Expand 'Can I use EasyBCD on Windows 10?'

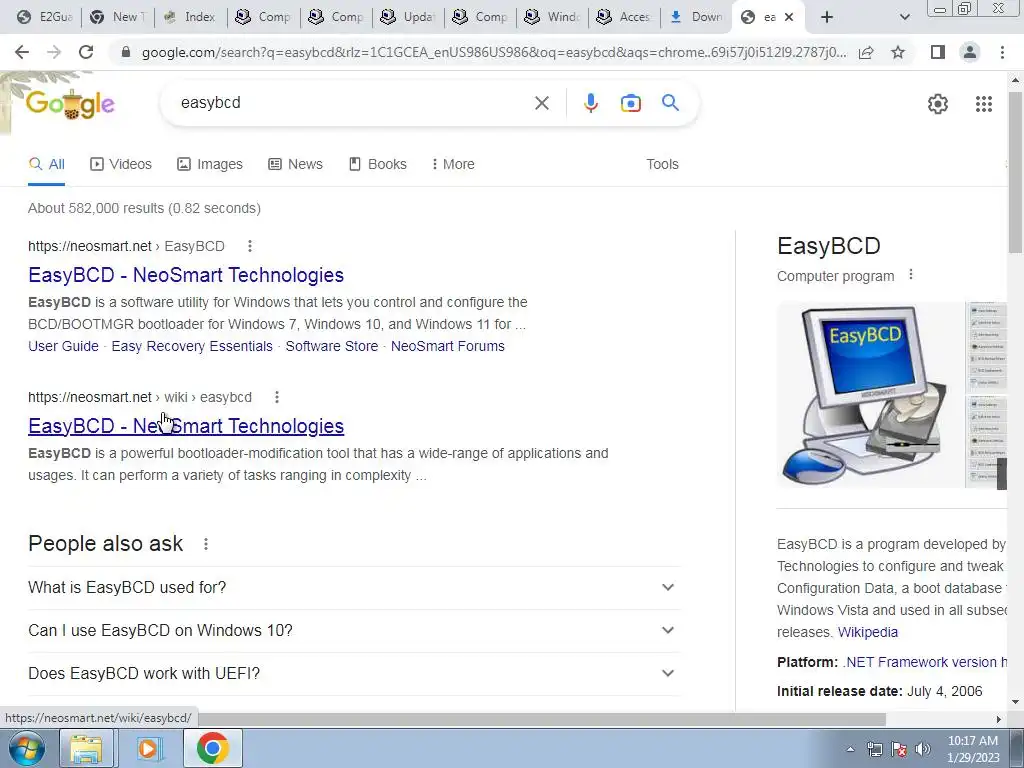[354, 630]
